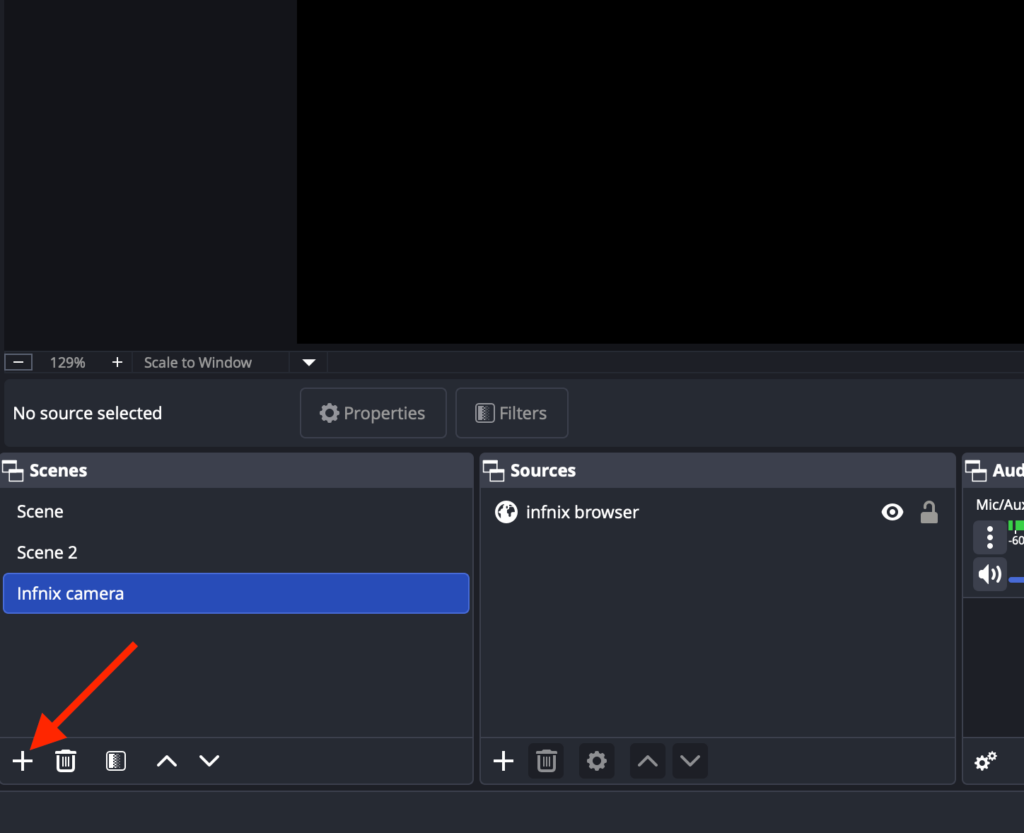1024x833 pixels.
Task: Open the Filters button
Action: [512, 413]
